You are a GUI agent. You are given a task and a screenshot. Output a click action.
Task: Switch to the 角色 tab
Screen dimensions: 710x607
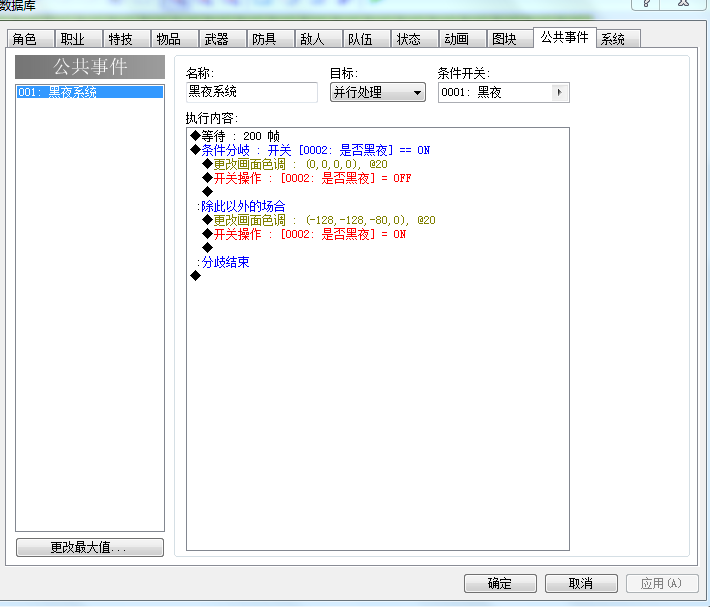pyautogui.click(x=30, y=39)
